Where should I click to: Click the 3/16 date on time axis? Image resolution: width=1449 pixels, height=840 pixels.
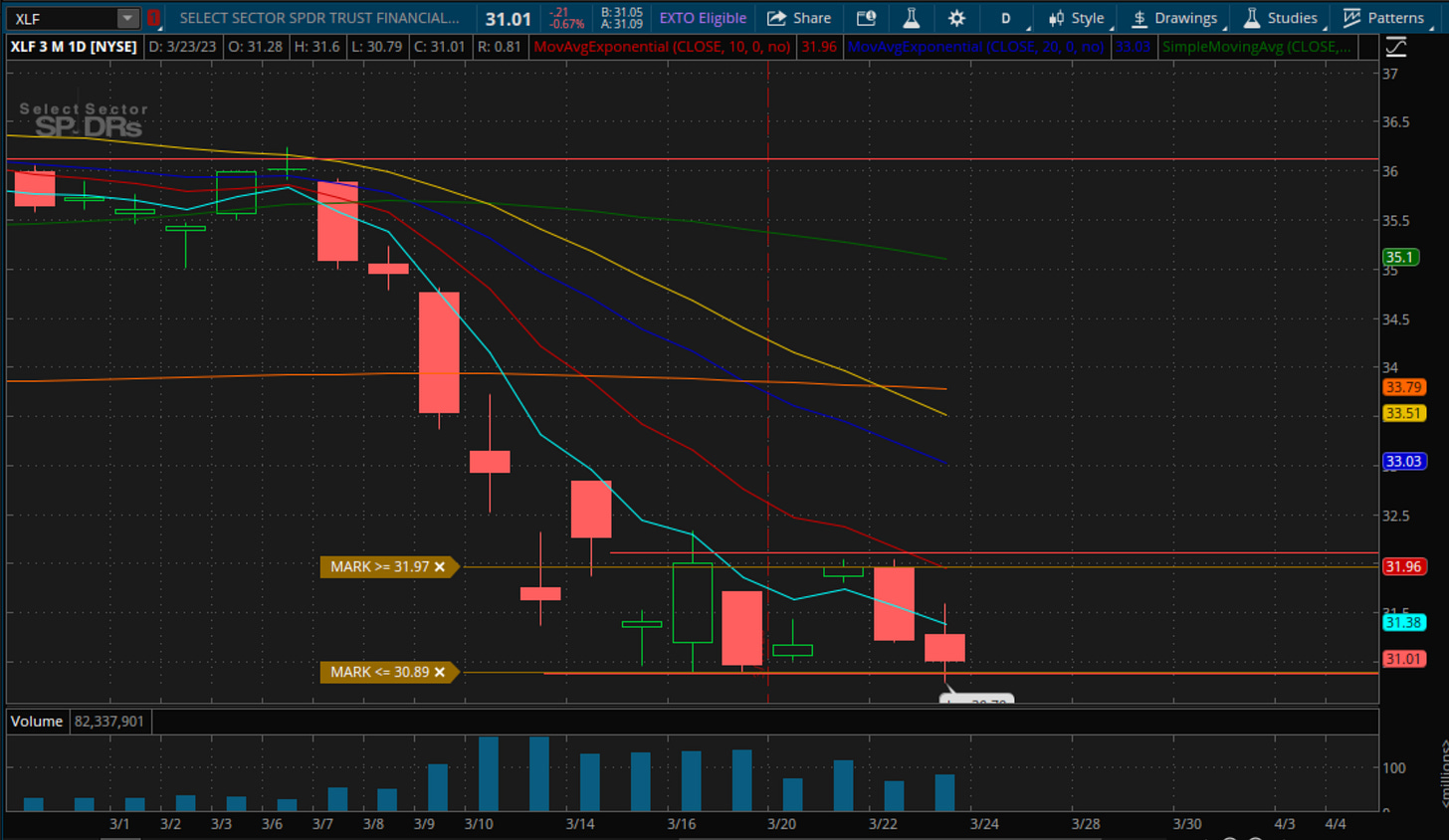682,824
